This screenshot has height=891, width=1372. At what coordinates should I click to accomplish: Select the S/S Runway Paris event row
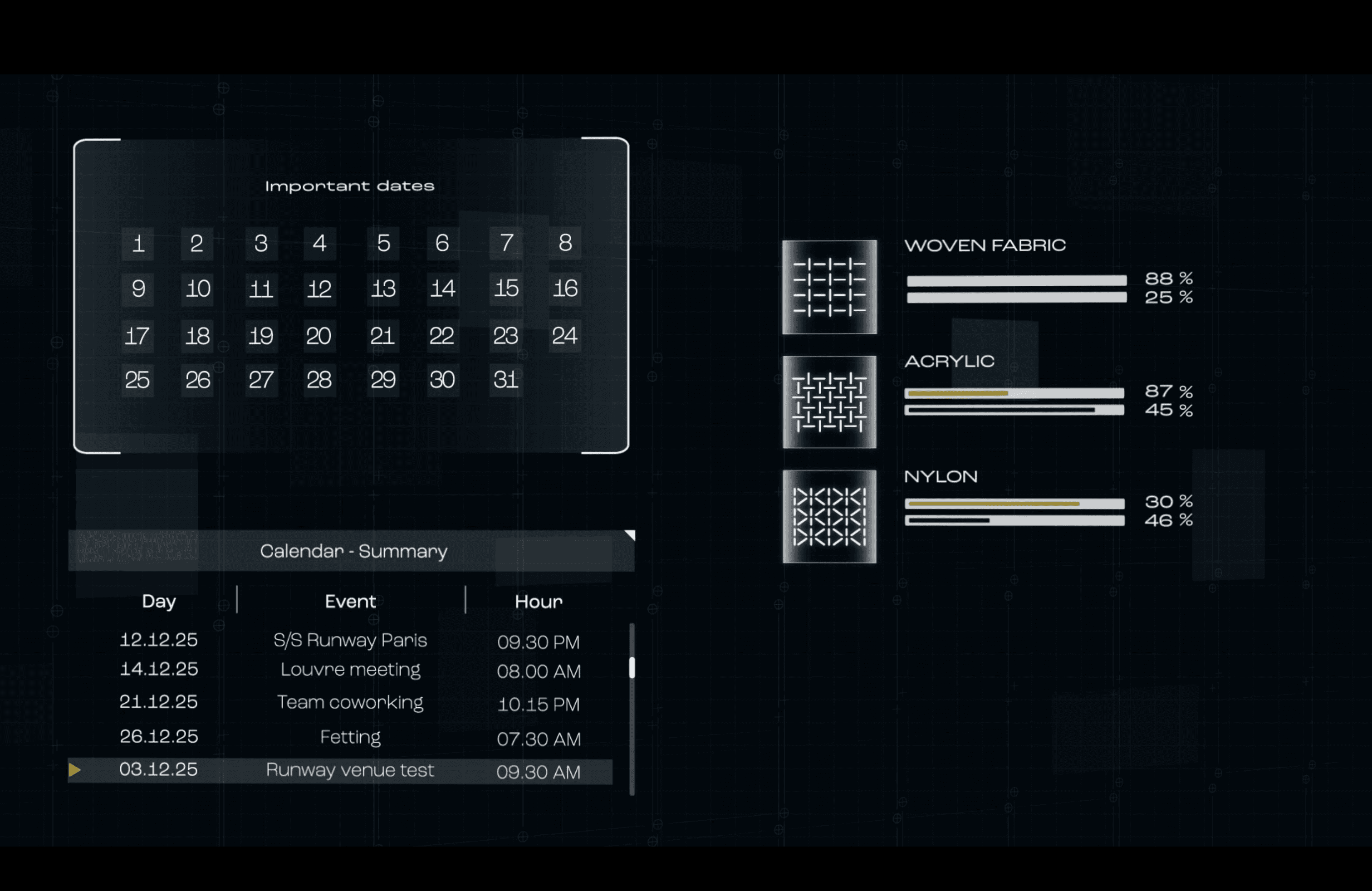click(350, 640)
